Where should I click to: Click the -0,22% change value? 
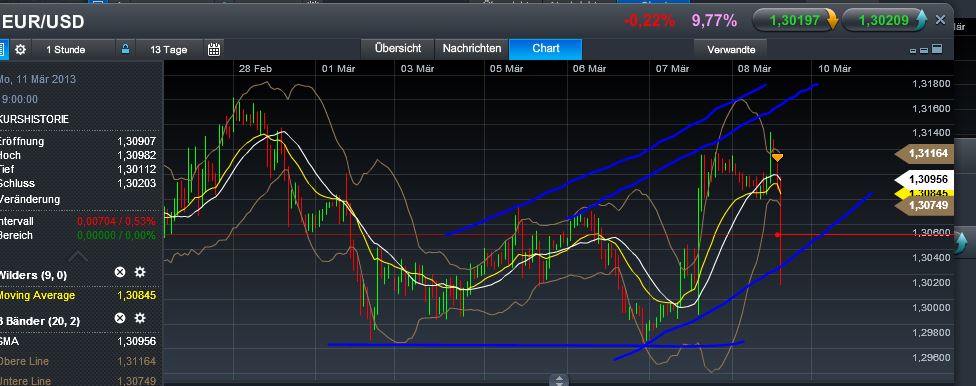click(649, 21)
